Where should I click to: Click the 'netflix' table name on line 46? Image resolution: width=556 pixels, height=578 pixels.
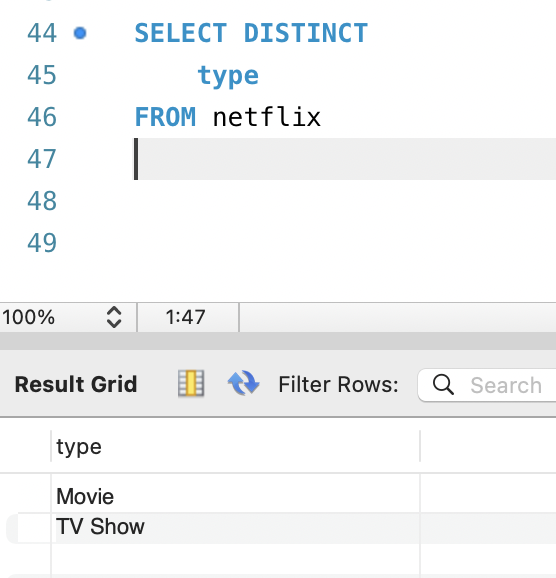click(267, 117)
